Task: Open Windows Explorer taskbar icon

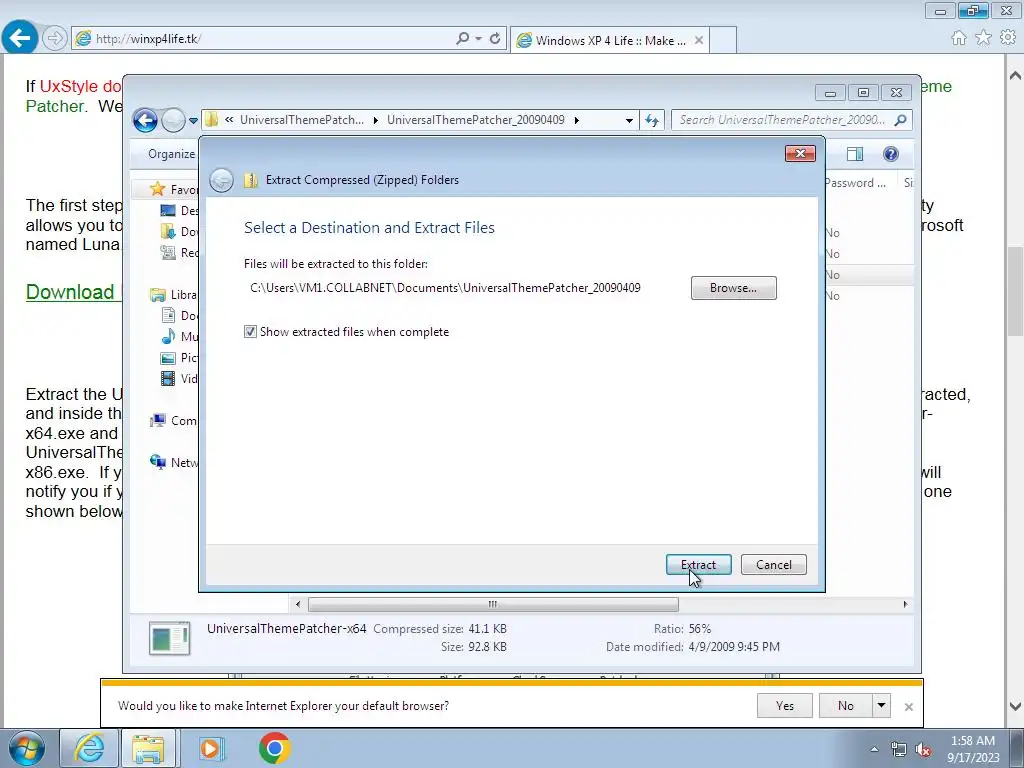Action: coord(148,748)
